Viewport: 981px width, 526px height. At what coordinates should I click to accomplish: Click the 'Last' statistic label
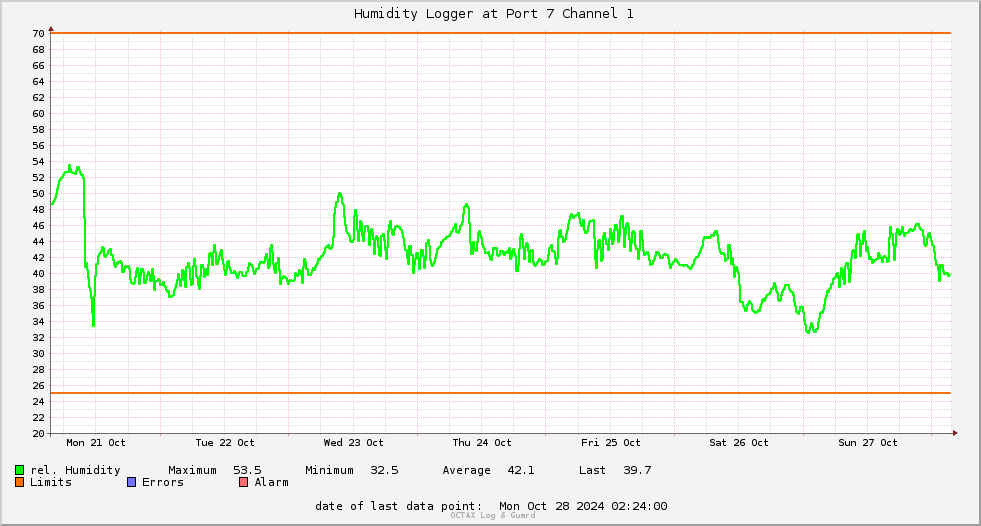(592, 470)
